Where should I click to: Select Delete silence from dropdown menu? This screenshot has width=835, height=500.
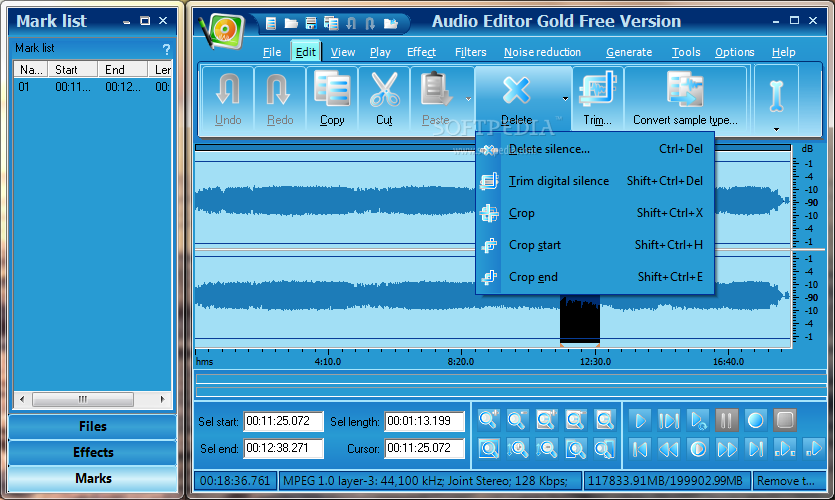[x=595, y=149]
